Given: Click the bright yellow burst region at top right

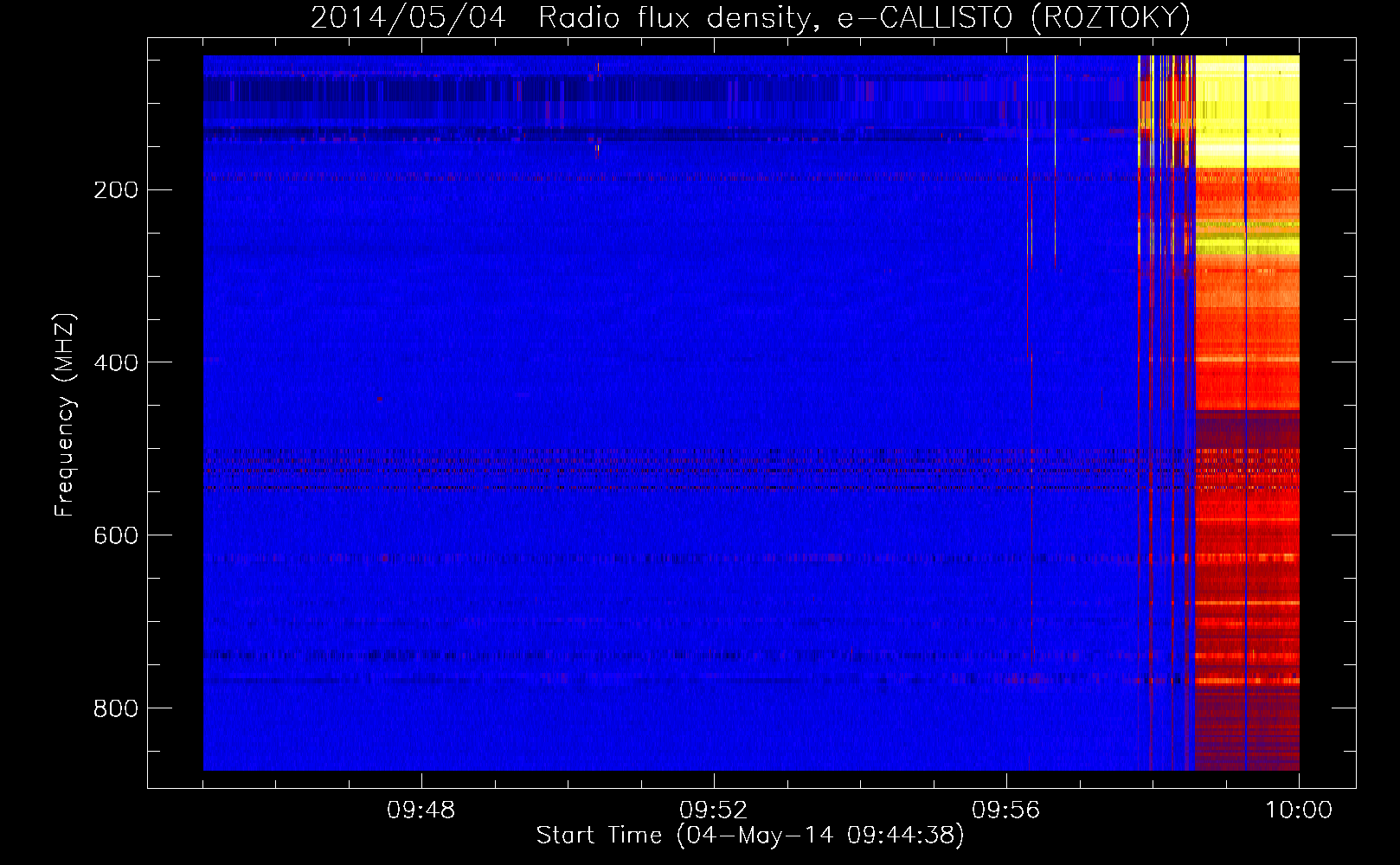Looking at the screenshot, I should pos(1247,111).
